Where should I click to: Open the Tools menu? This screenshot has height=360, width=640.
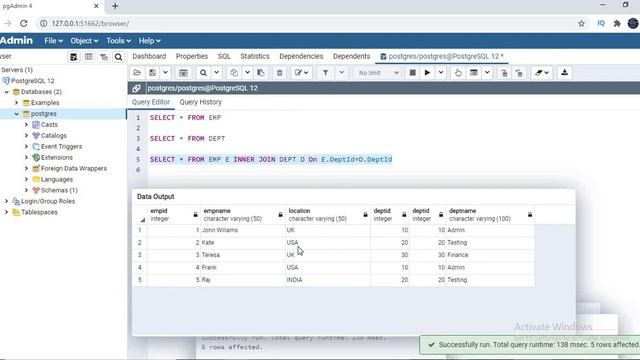coord(118,41)
